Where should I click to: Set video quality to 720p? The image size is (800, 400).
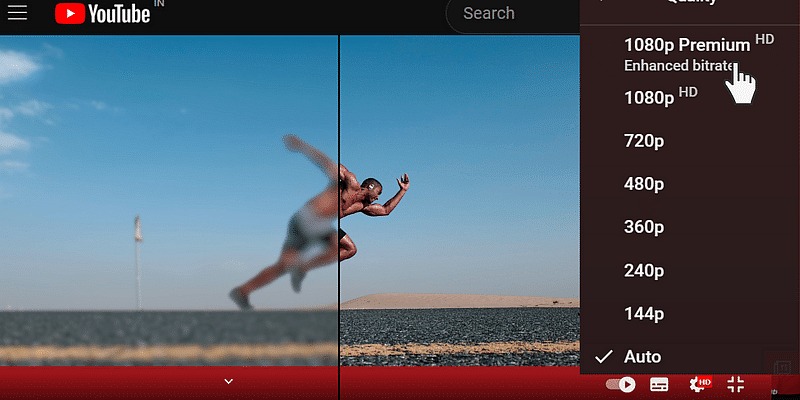click(644, 141)
